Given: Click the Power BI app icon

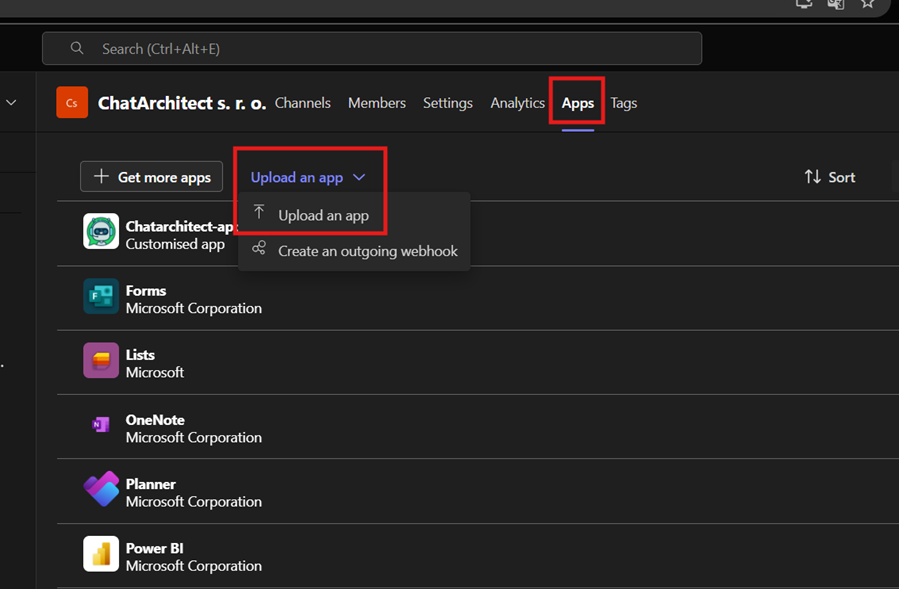Looking at the screenshot, I should [101, 555].
